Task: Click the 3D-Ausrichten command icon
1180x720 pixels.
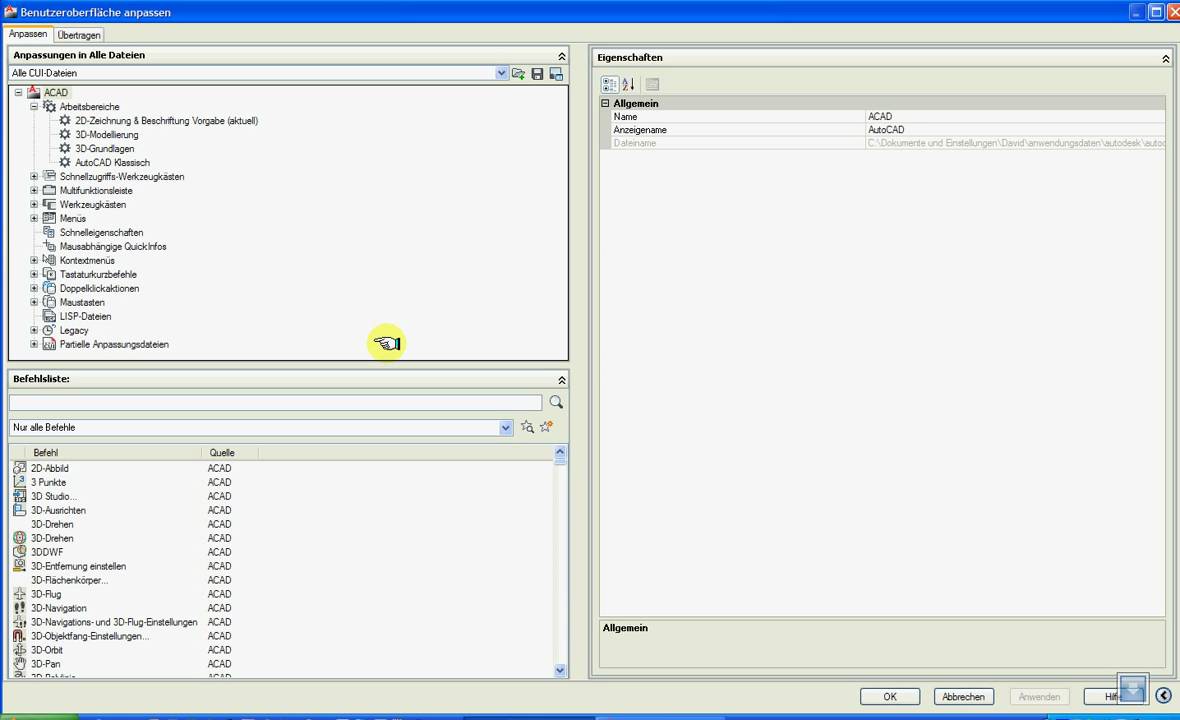Action: click(20, 510)
